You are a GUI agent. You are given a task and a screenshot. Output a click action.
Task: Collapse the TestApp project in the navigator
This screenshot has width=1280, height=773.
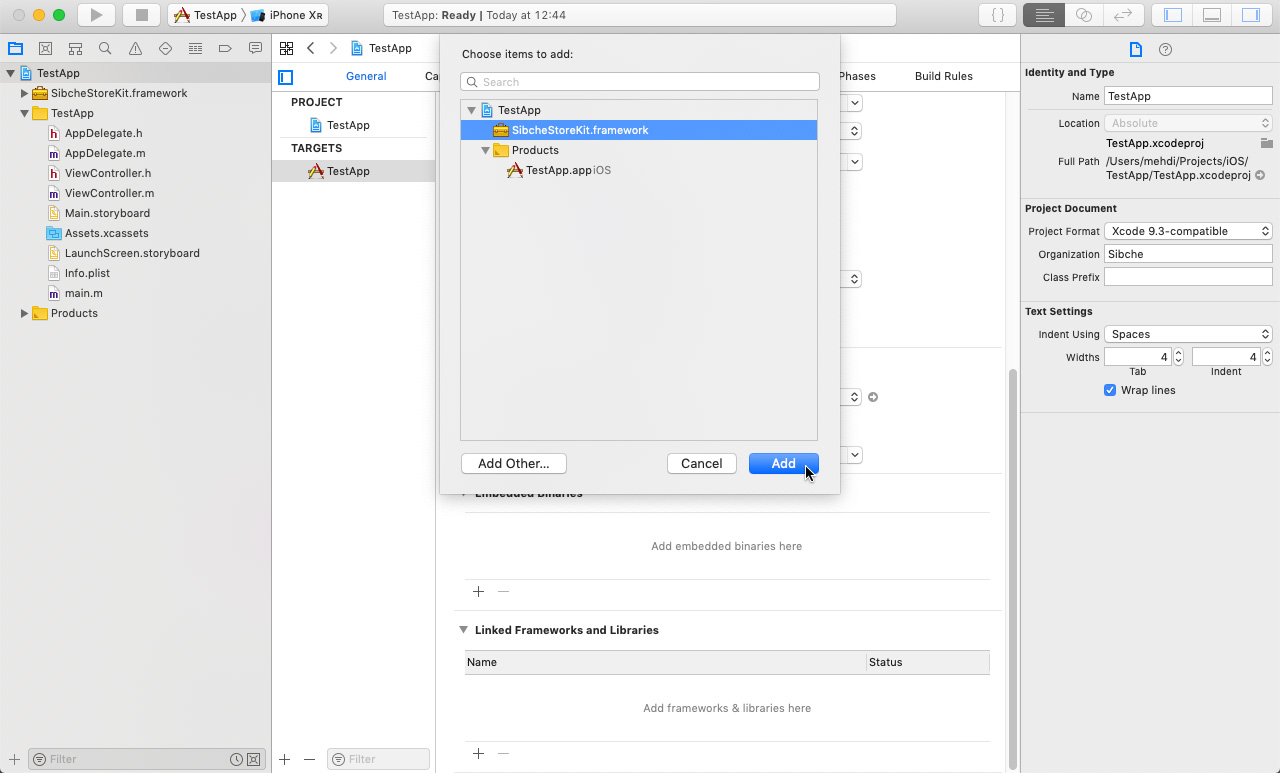click(x=11, y=73)
